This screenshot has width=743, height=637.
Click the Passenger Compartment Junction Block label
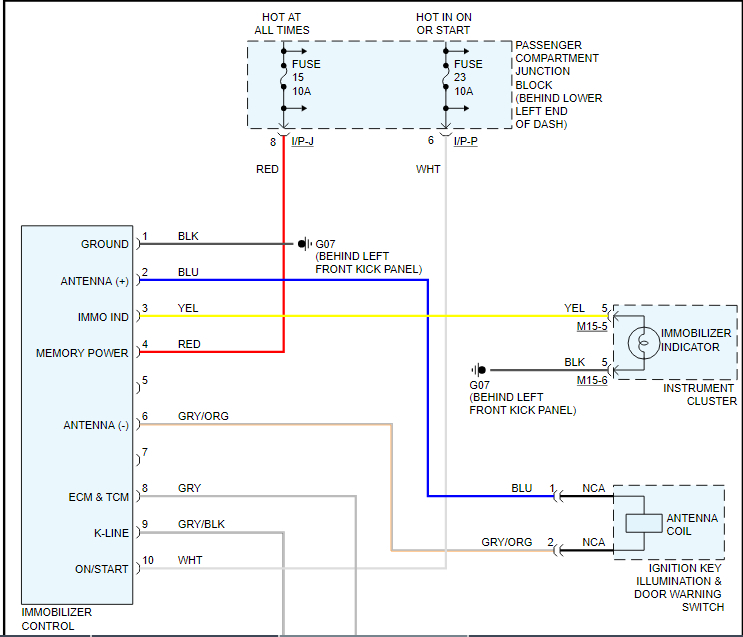pyautogui.click(x=559, y=84)
